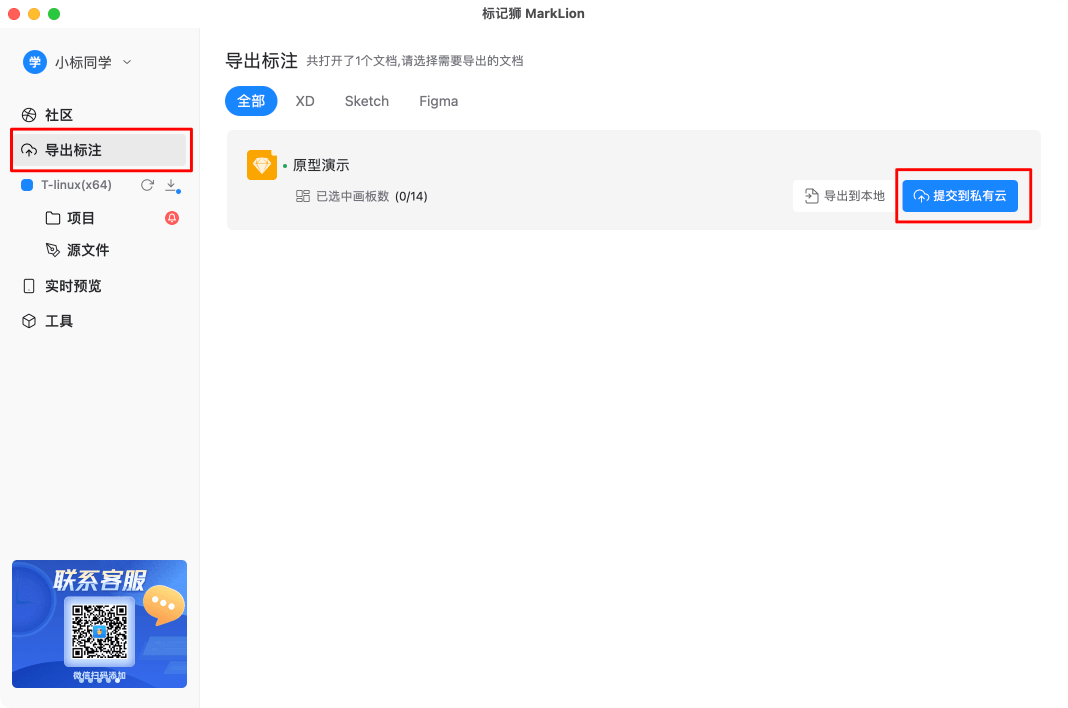
Task: Switch to the Figma filter tab
Action: (x=438, y=101)
